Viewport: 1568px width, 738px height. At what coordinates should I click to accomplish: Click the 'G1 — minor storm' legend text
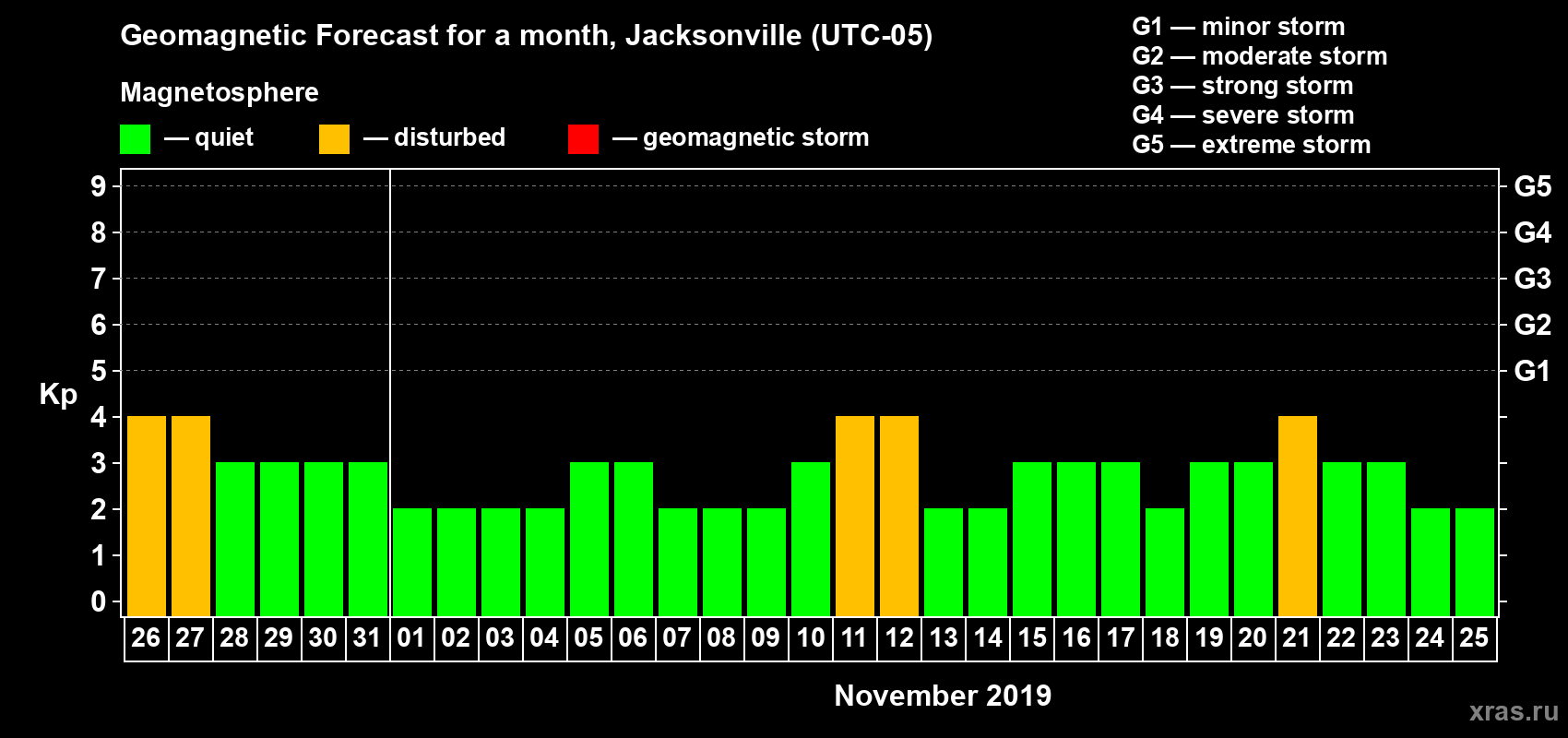click(1239, 27)
